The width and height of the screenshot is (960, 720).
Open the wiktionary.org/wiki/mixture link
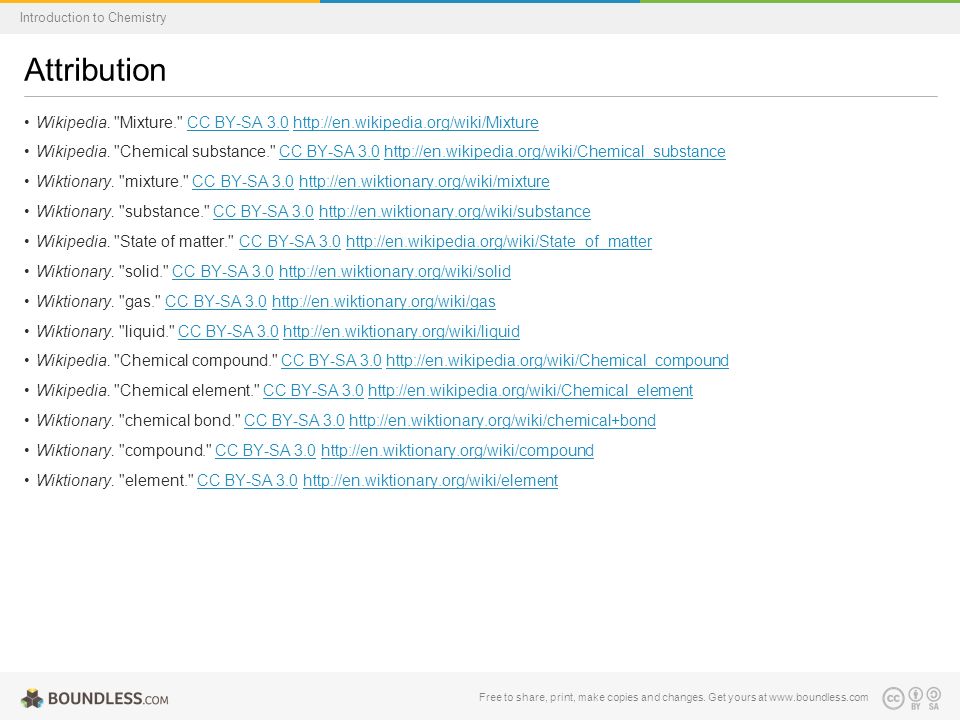coord(424,181)
